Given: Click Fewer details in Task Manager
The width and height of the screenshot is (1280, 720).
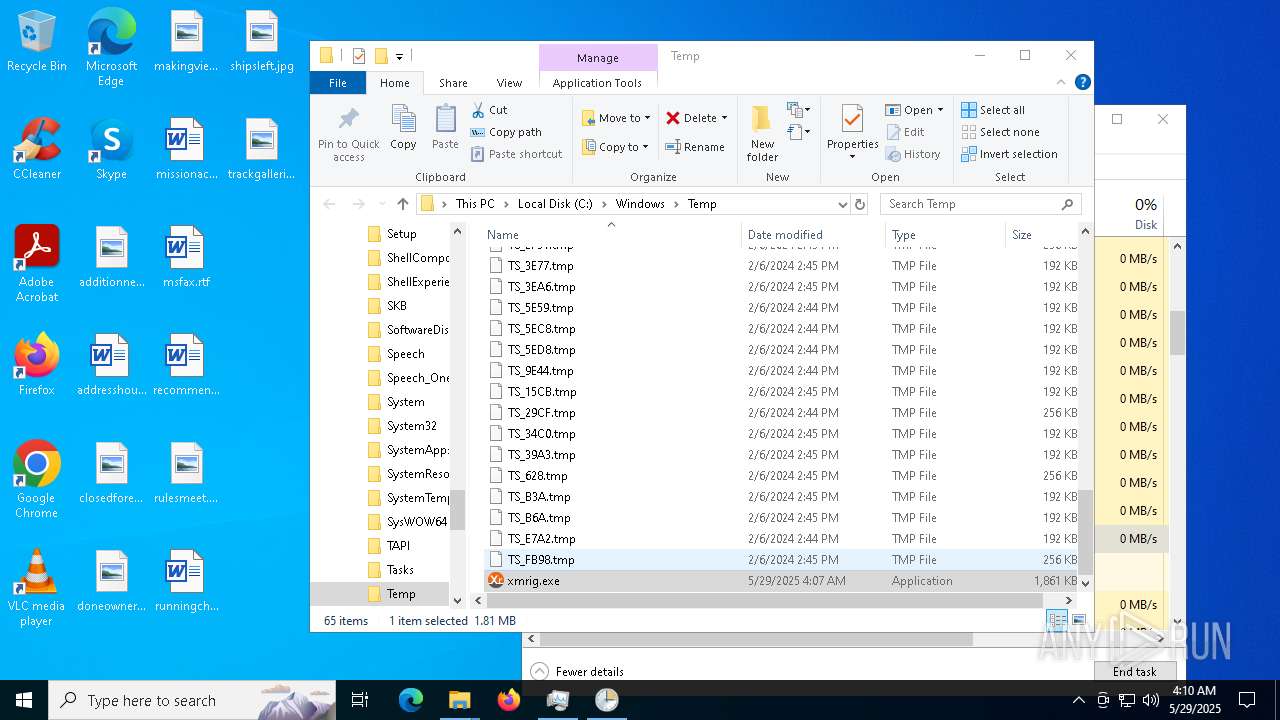Looking at the screenshot, I should 578,672.
